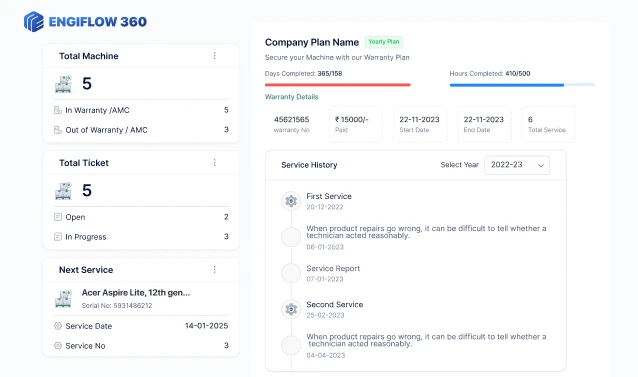Open the Total Machine card's three-dot menu

214,56
